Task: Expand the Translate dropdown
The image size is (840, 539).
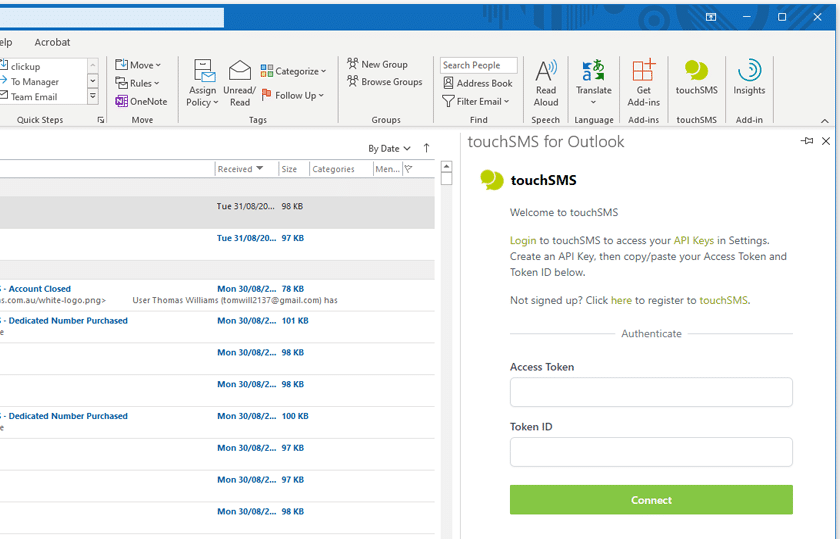Action: 593,102
